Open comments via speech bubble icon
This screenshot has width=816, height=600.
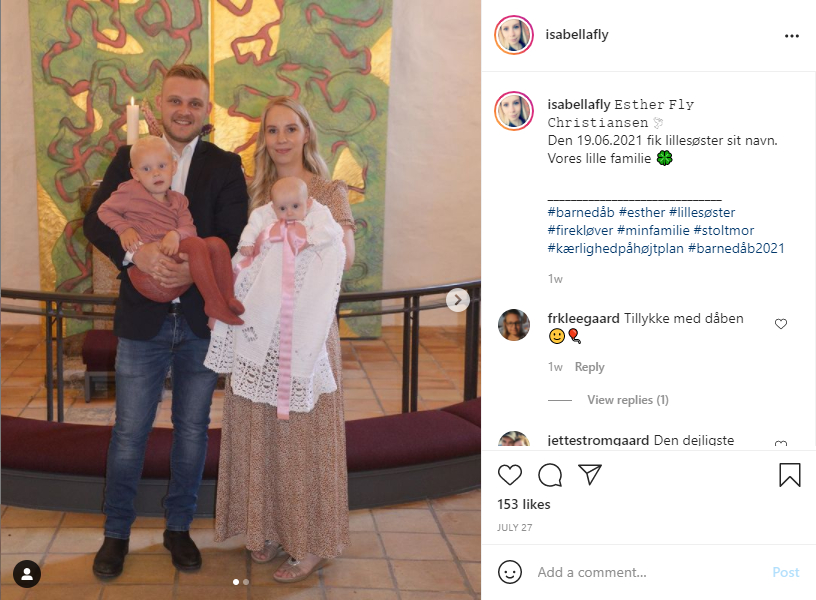click(550, 475)
